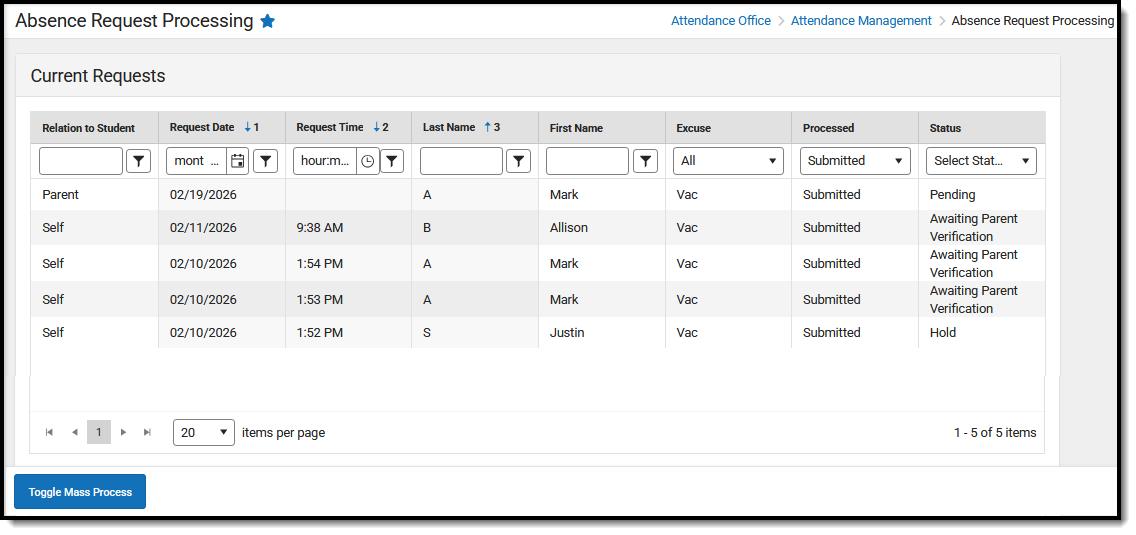Click the Current Requests panel heading
1136x535 pixels.
click(98, 75)
